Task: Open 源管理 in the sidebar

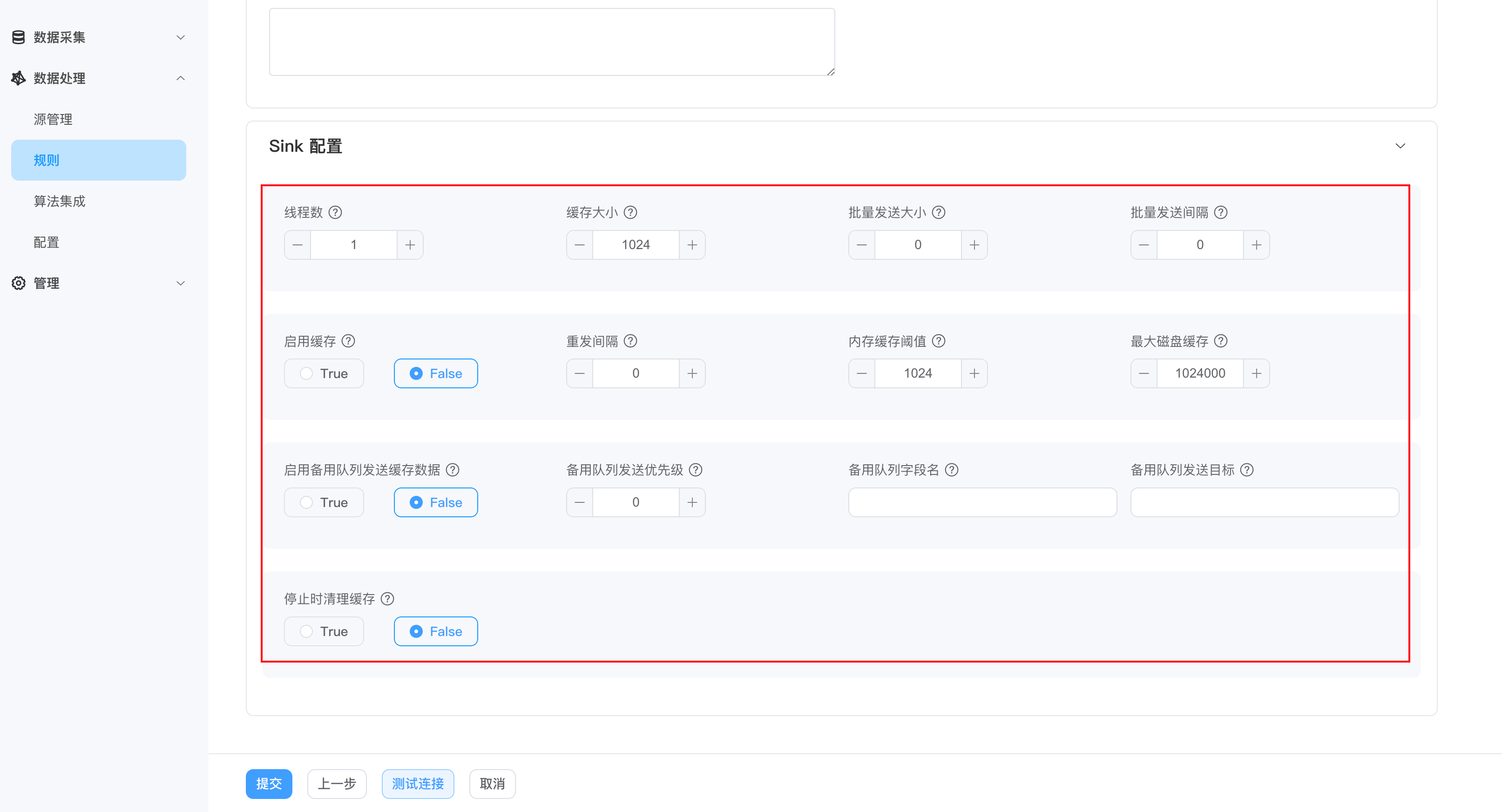Action: coord(53,120)
